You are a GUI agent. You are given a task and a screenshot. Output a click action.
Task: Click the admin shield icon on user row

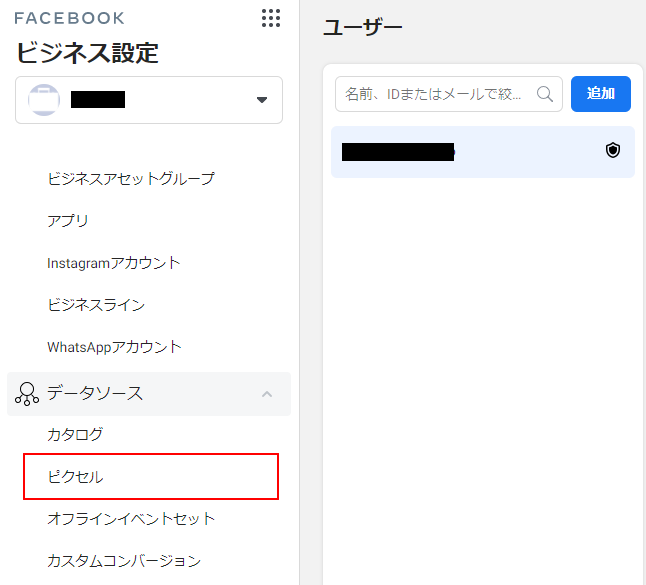613,151
